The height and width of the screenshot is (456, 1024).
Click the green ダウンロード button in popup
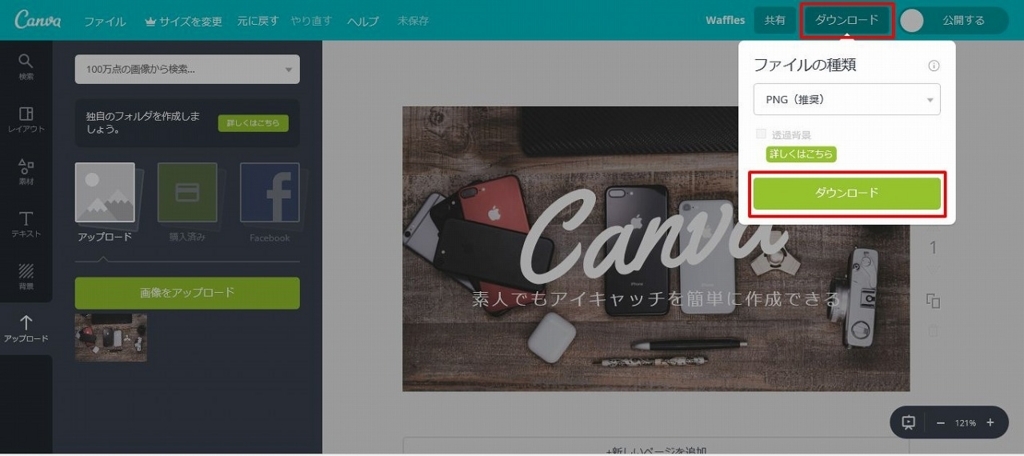coord(847,193)
